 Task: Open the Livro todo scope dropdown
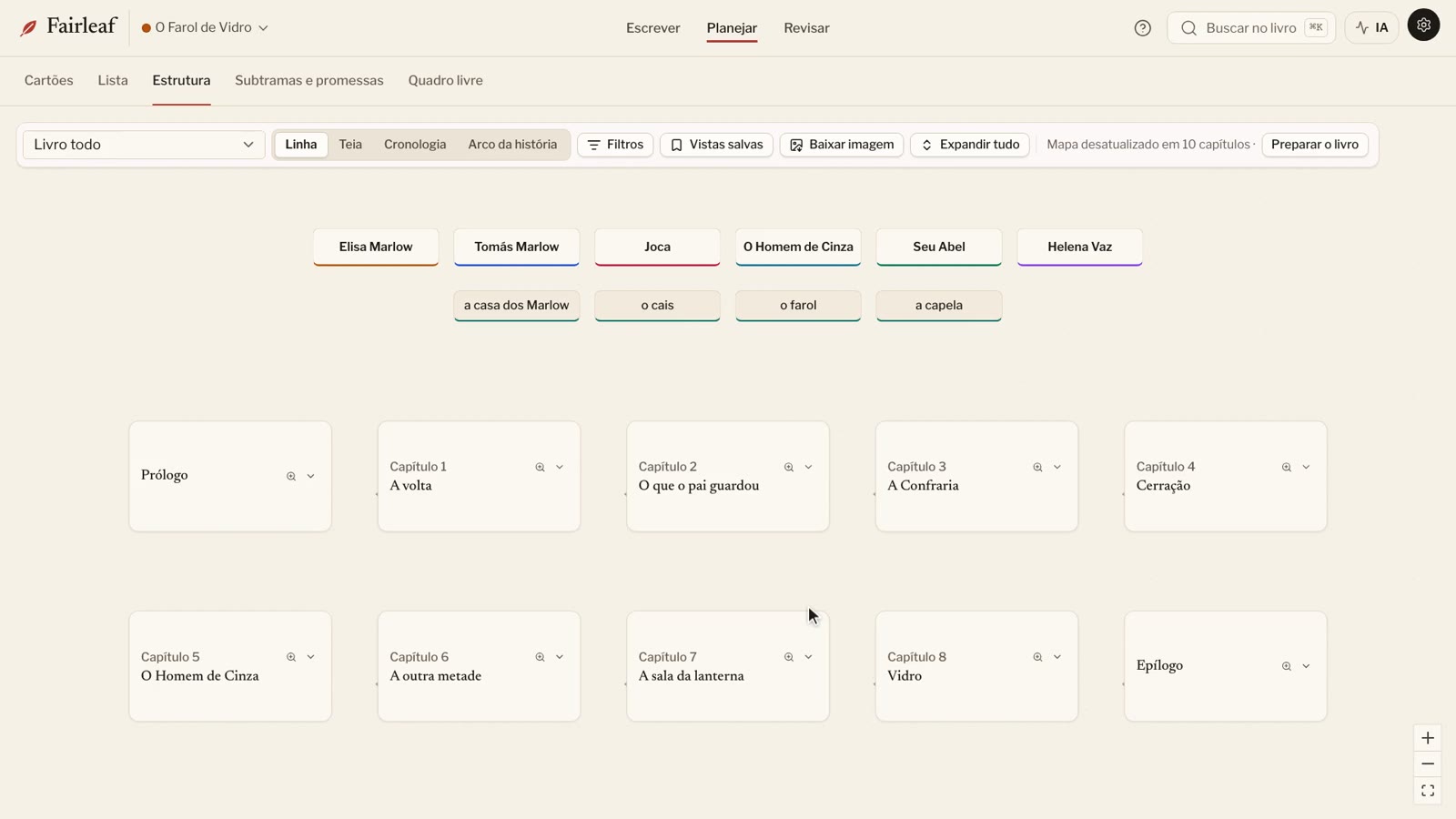point(144,145)
